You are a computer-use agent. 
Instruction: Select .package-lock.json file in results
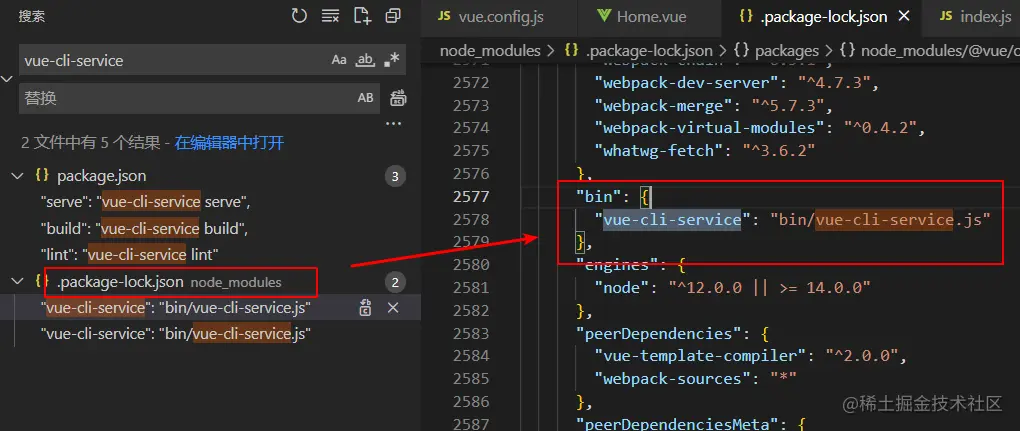pyautogui.click(x=120, y=282)
